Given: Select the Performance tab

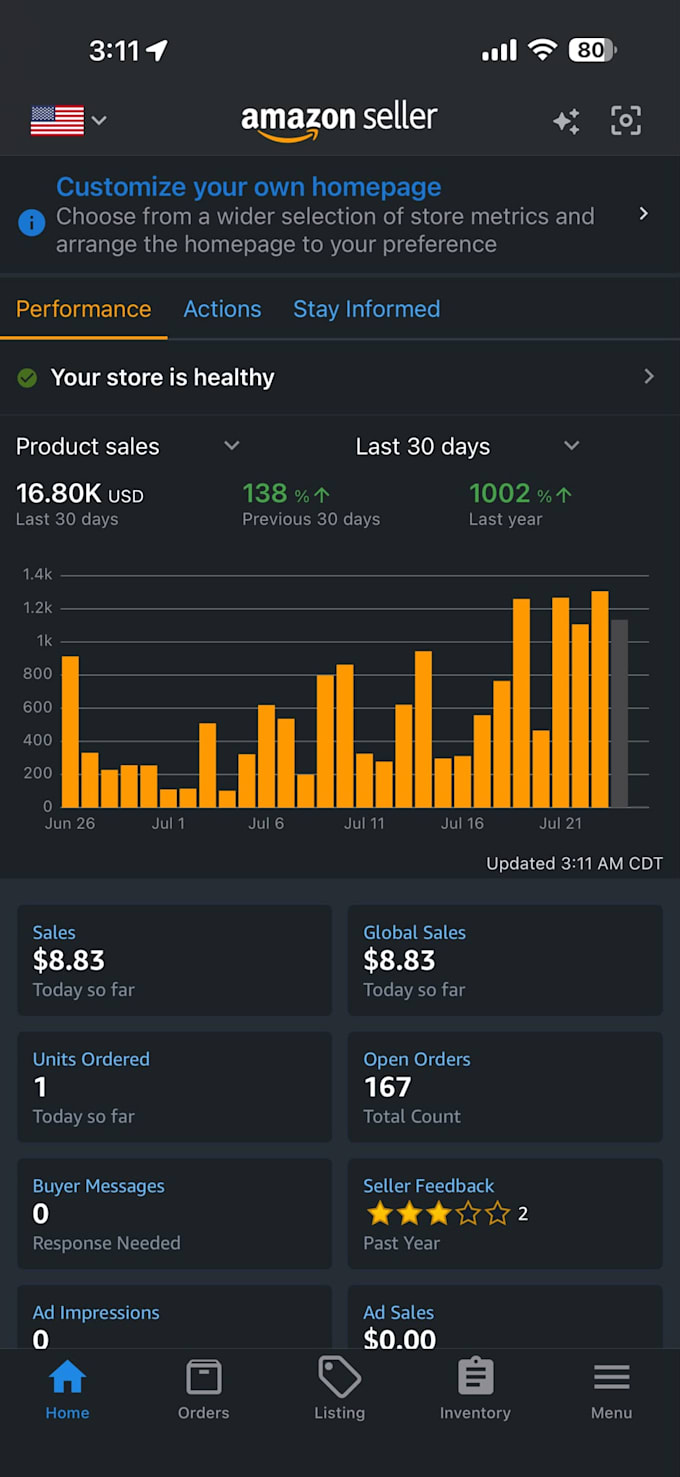Looking at the screenshot, I should (x=84, y=309).
